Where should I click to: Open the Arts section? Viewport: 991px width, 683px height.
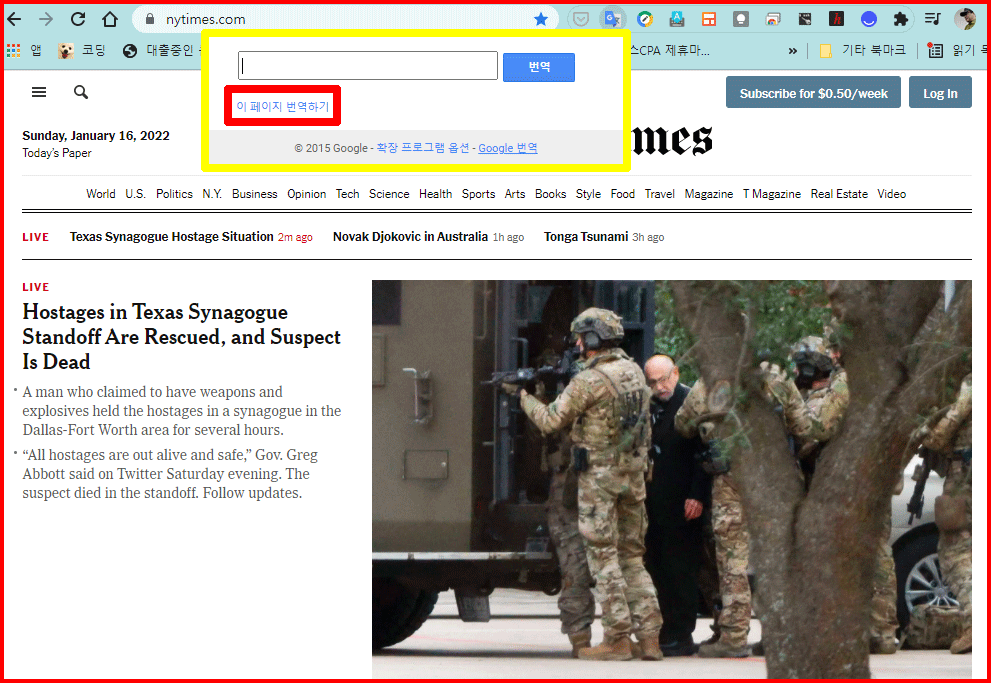tap(515, 194)
